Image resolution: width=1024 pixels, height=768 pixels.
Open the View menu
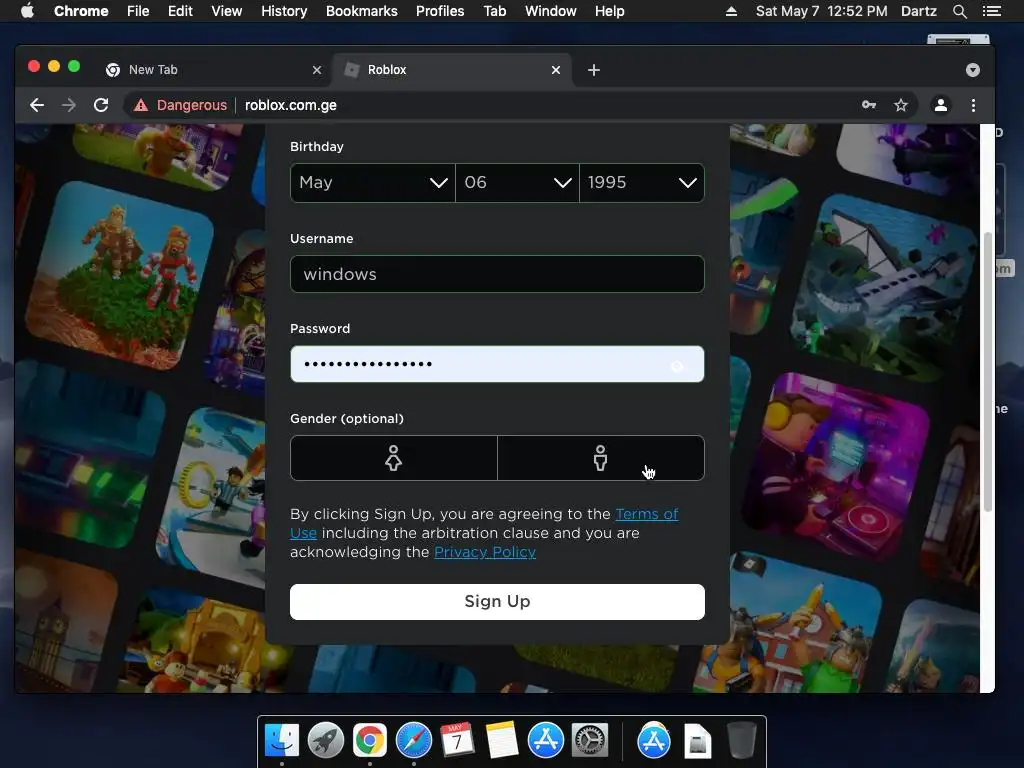[x=227, y=11]
